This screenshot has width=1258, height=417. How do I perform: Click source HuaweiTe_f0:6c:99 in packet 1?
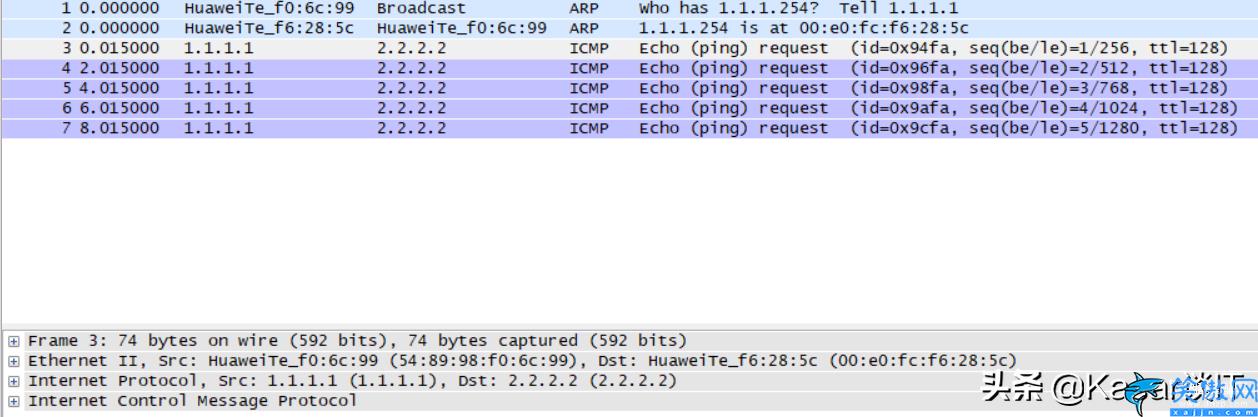tap(269, 8)
